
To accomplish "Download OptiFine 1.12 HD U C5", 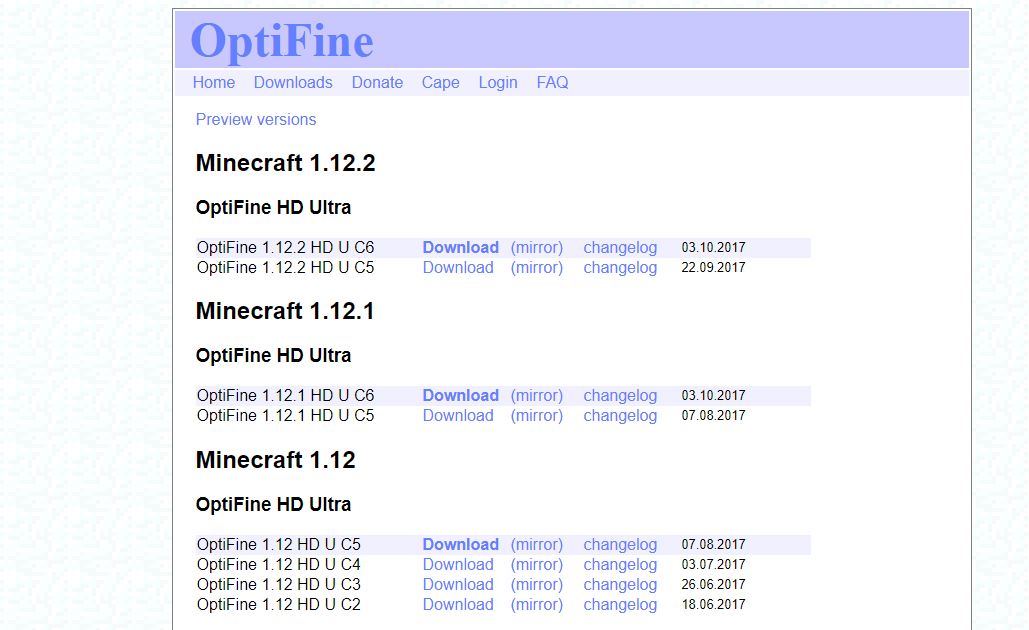I will [x=461, y=545].
